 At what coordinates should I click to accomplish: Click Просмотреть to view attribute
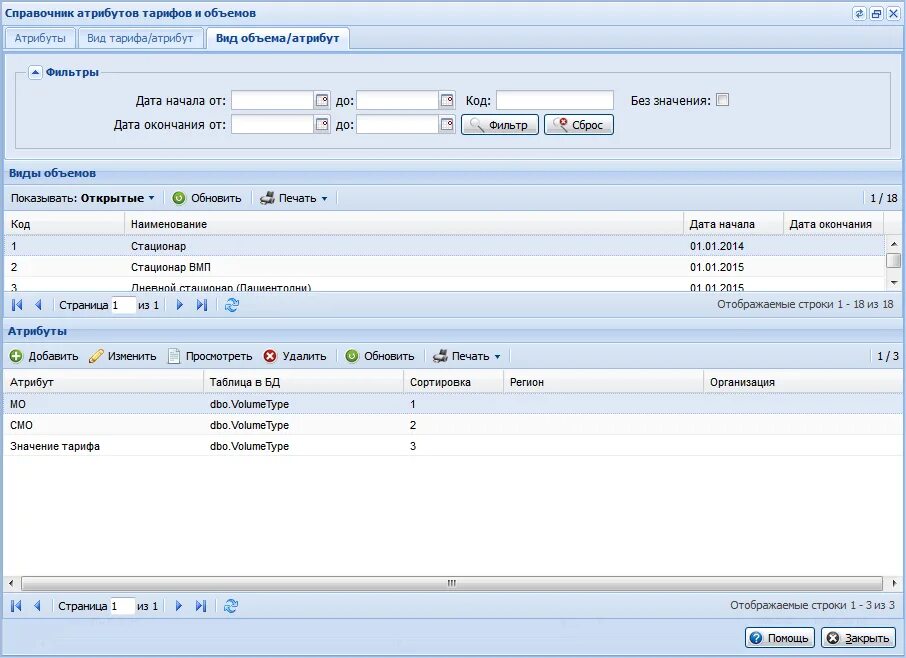click(210, 356)
